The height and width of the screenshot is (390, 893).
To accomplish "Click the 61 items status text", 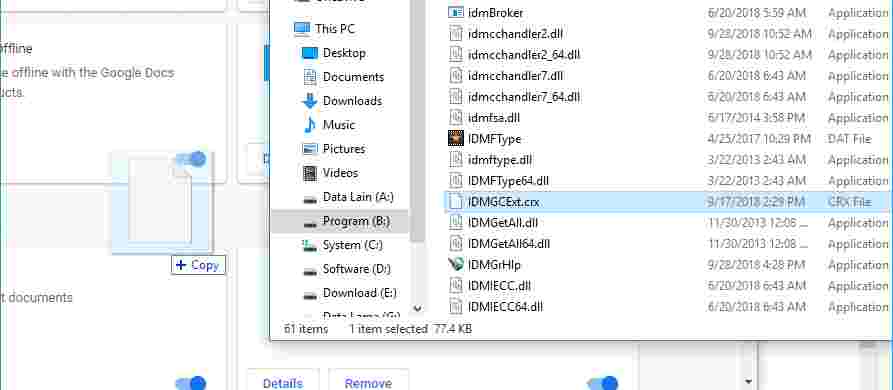I will coord(306,329).
